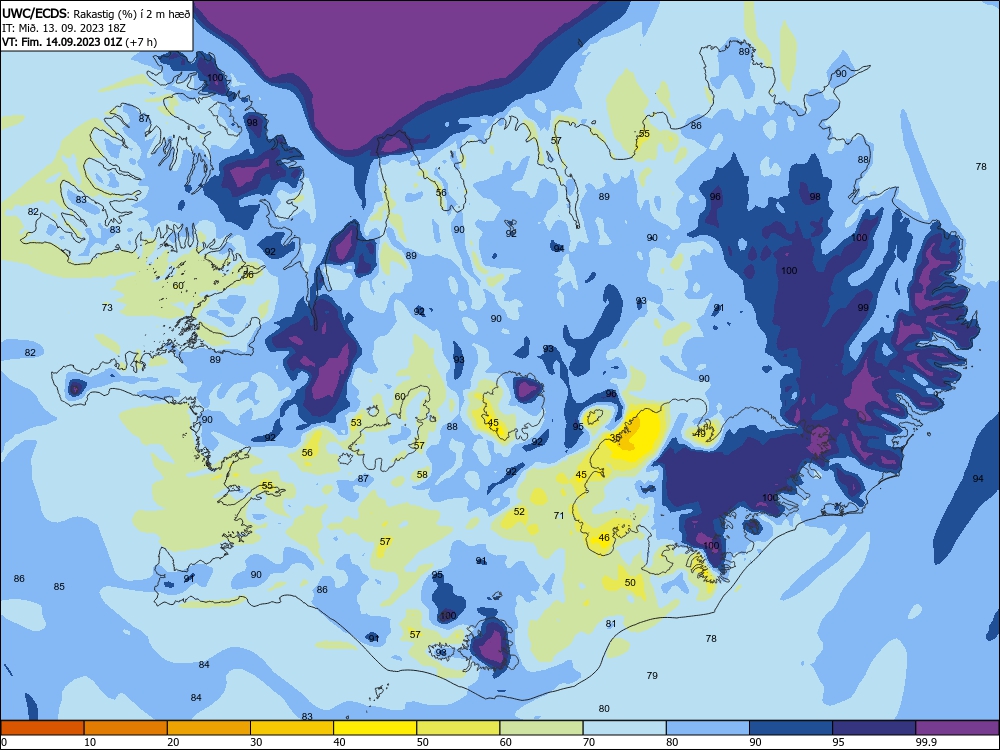Viewport: 1000px width, 750px height.
Task: Click the legend tick label 95
Action: point(838,742)
